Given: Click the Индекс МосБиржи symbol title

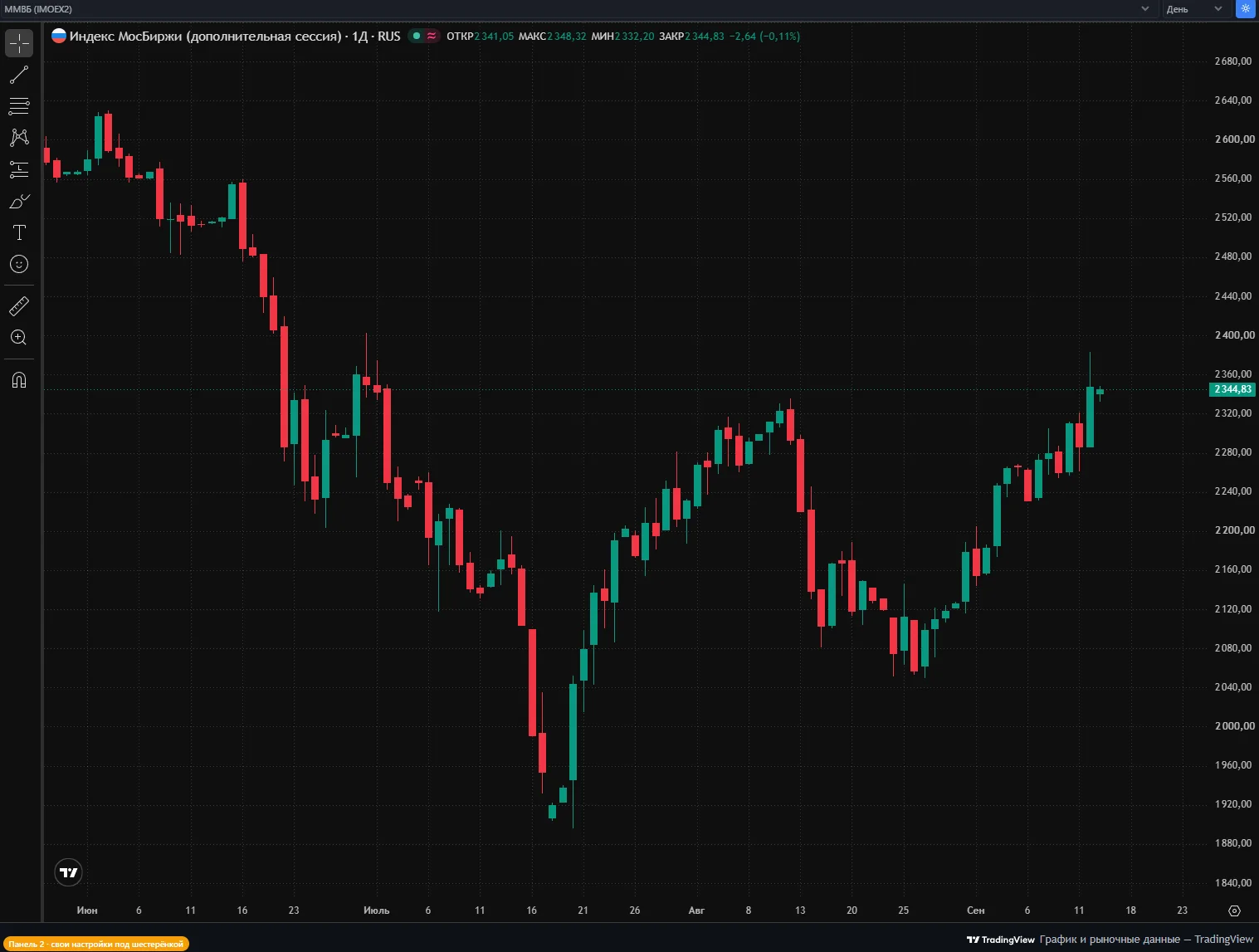Looking at the screenshot, I should 206,37.
